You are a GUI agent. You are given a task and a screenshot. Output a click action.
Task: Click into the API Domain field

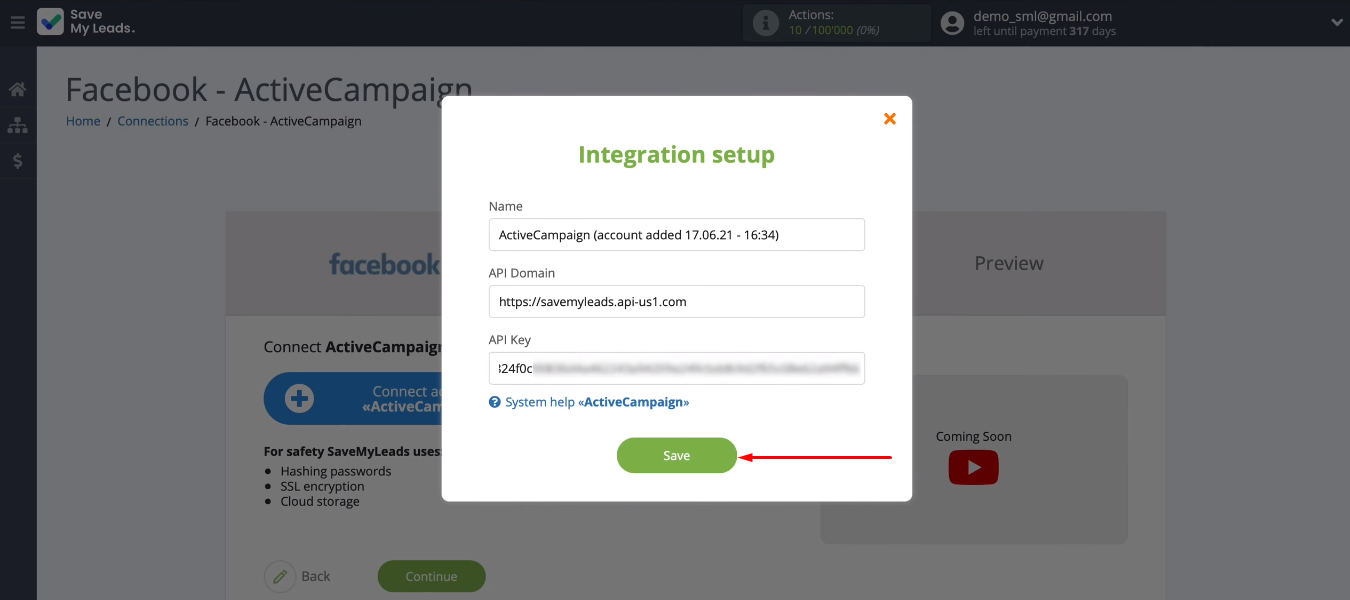[676, 301]
